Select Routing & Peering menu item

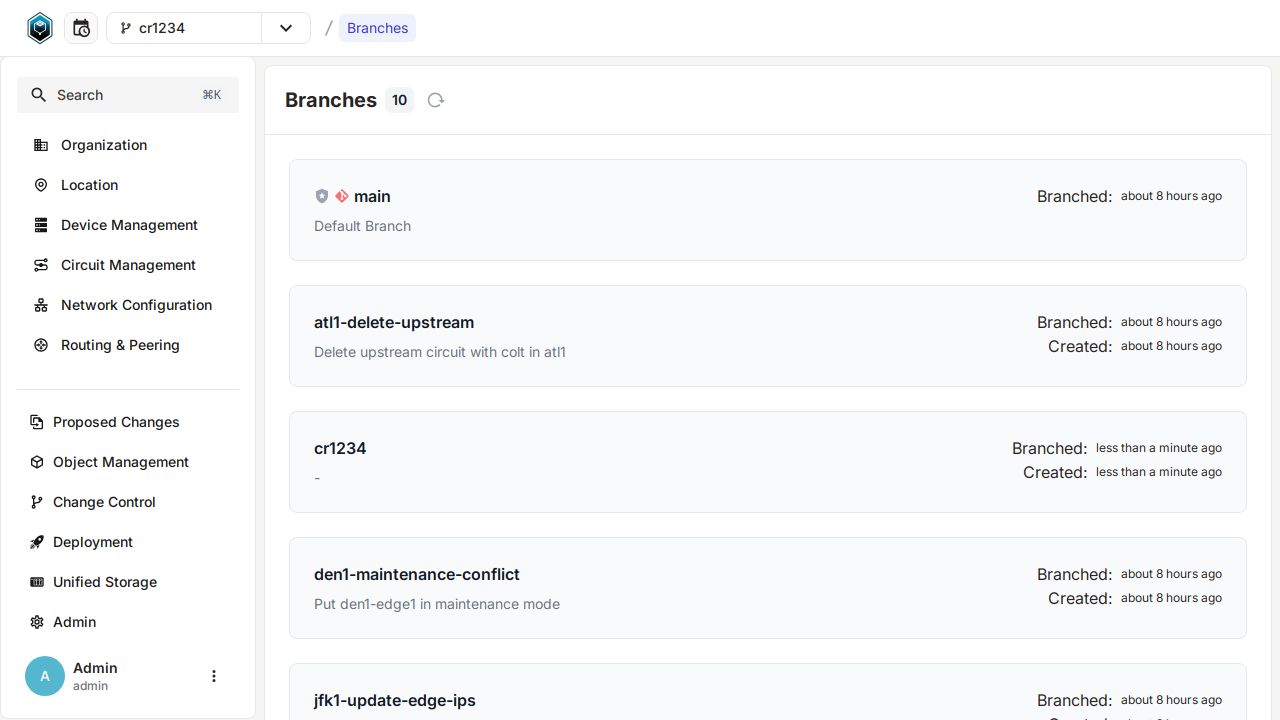pos(120,345)
